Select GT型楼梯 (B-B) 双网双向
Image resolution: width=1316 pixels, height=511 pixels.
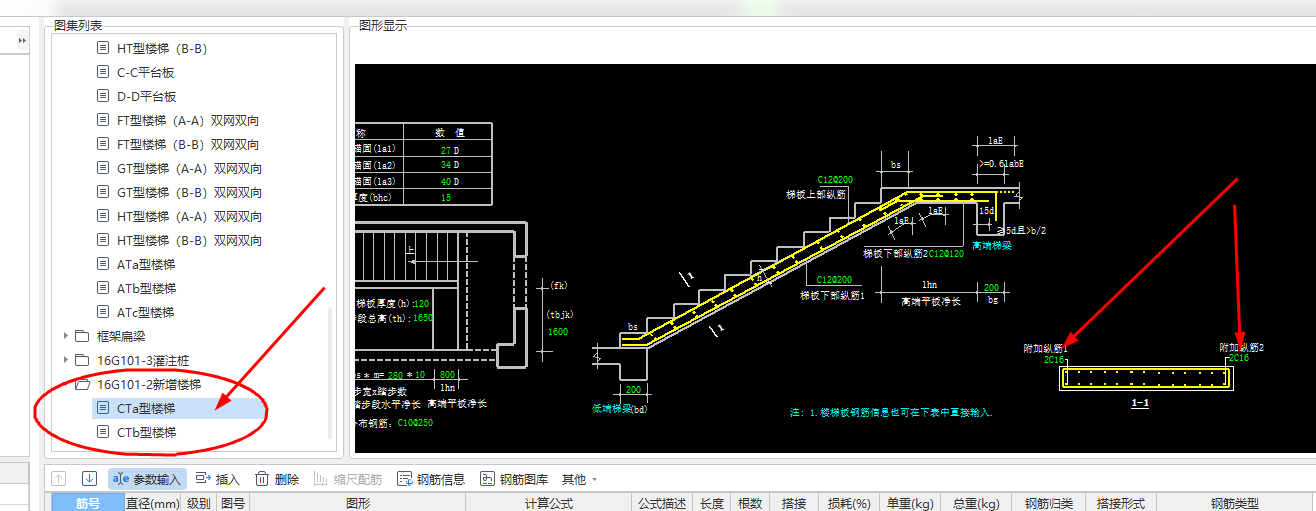189,192
